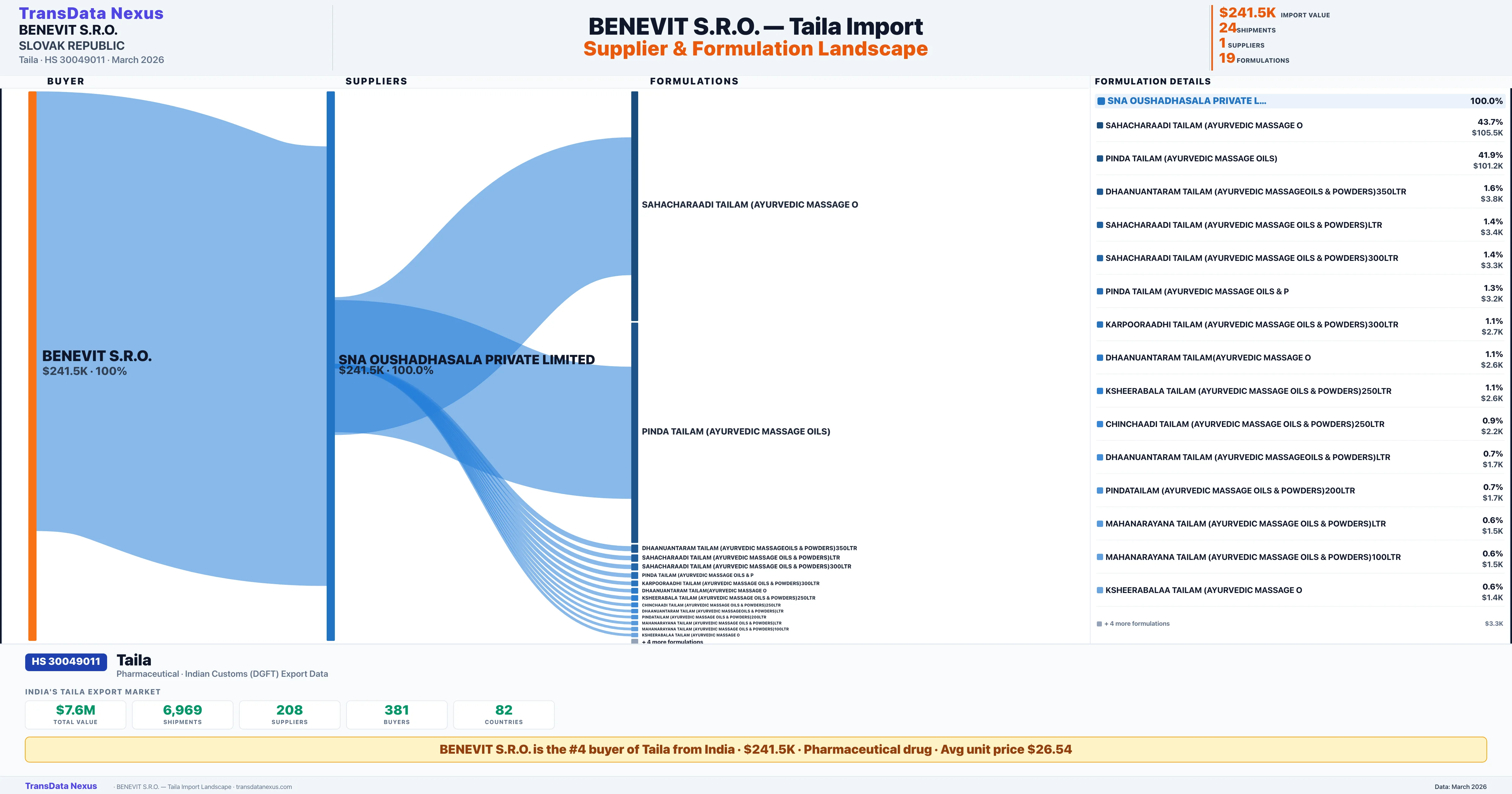Image resolution: width=1512 pixels, height=794 pixels.
Task: Click blue square beside SAHACHARAADI TAILAM 43.7%
Action: (x=1100, y=125)
